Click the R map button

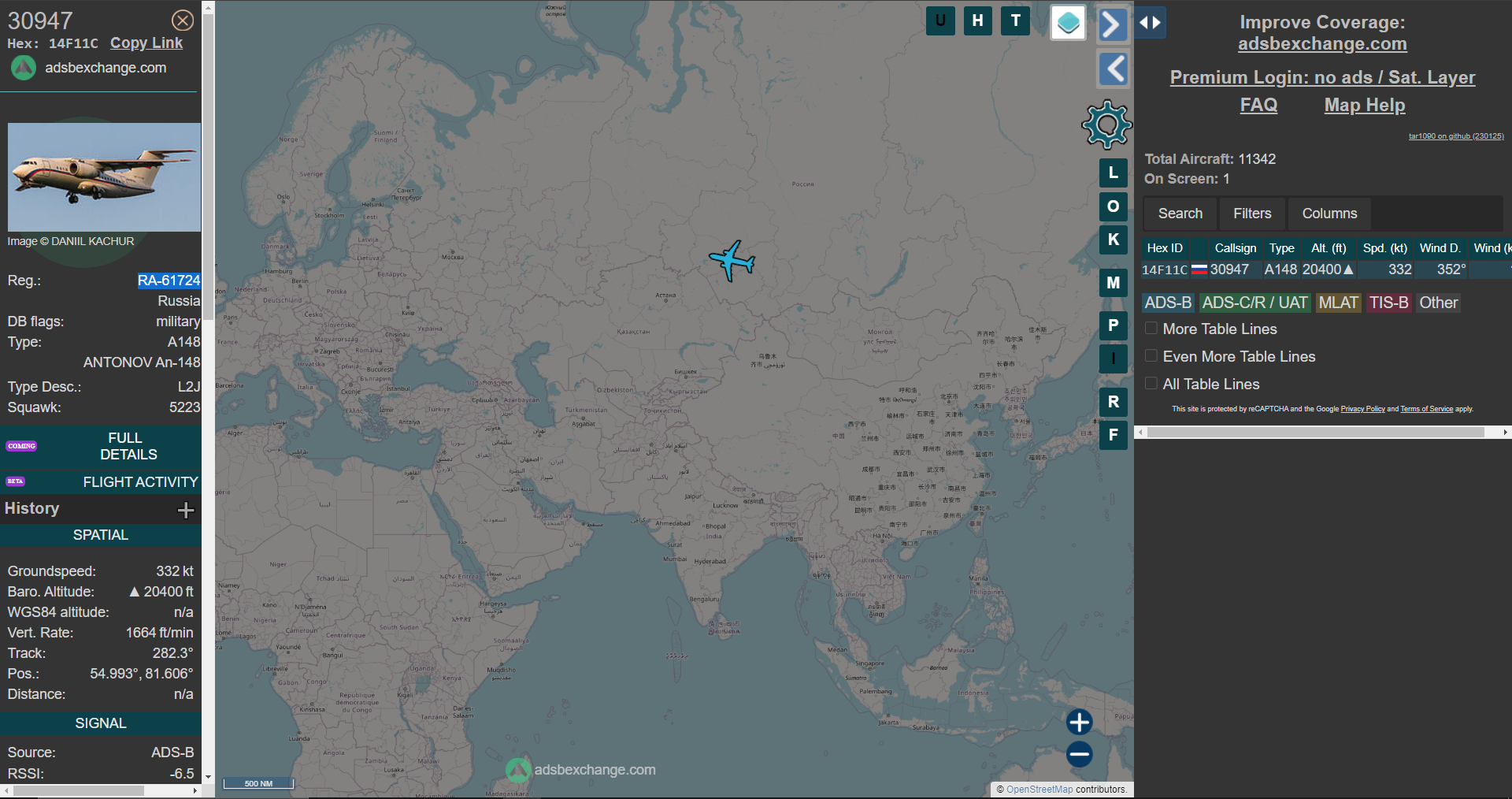[x=1113, y=402]
